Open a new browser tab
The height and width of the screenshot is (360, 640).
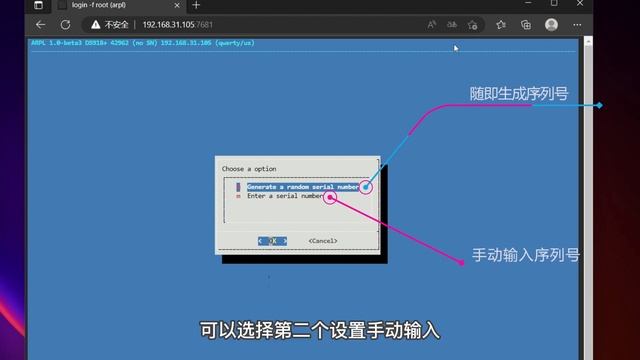pos(196,5)
